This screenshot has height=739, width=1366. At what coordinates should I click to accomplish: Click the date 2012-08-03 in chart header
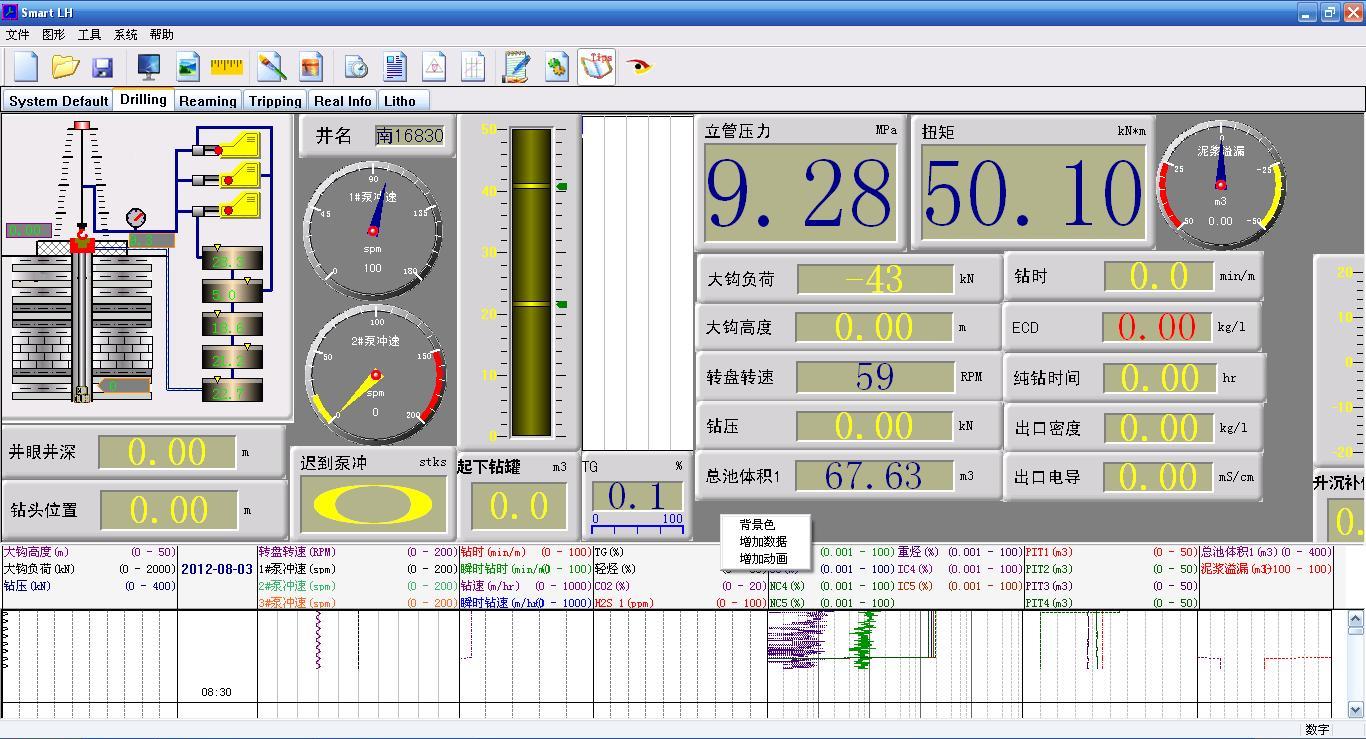(217, 569)
